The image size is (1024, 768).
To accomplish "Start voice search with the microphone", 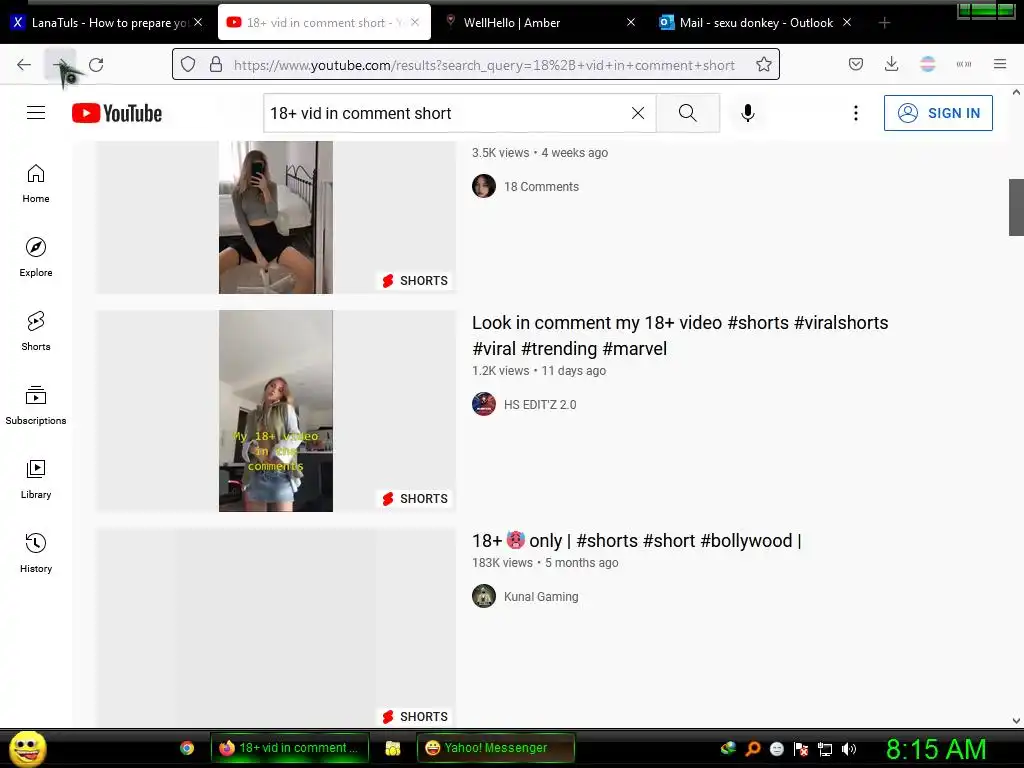I will 748,113.
